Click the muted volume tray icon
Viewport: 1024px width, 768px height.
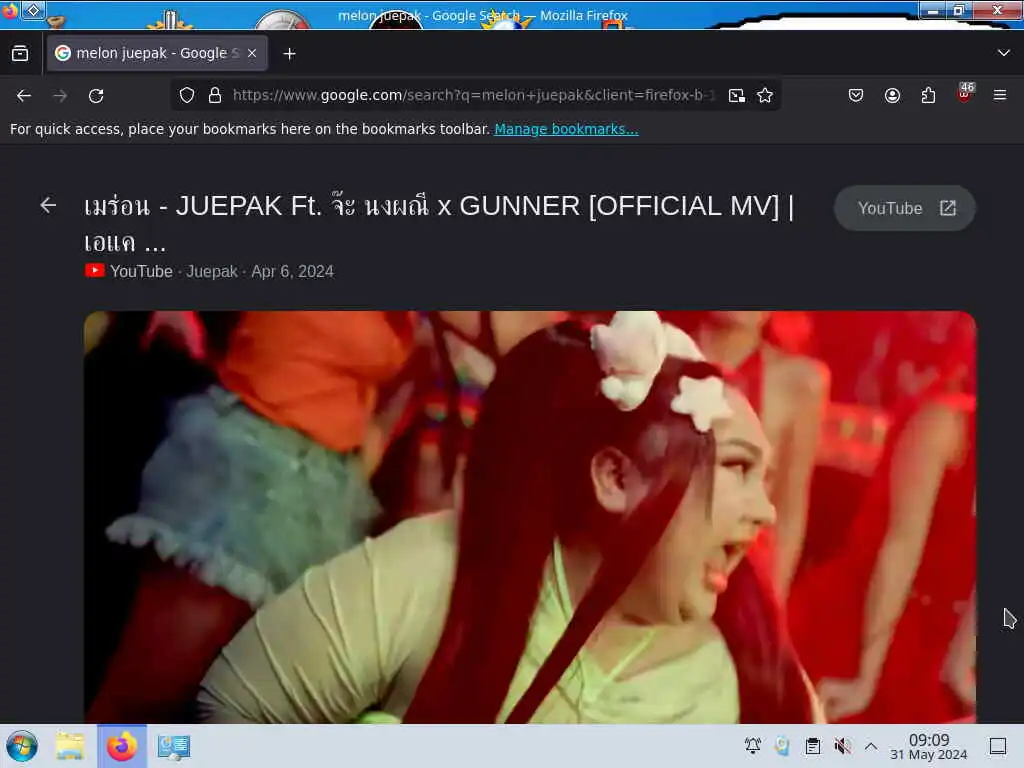pos(842,745)
